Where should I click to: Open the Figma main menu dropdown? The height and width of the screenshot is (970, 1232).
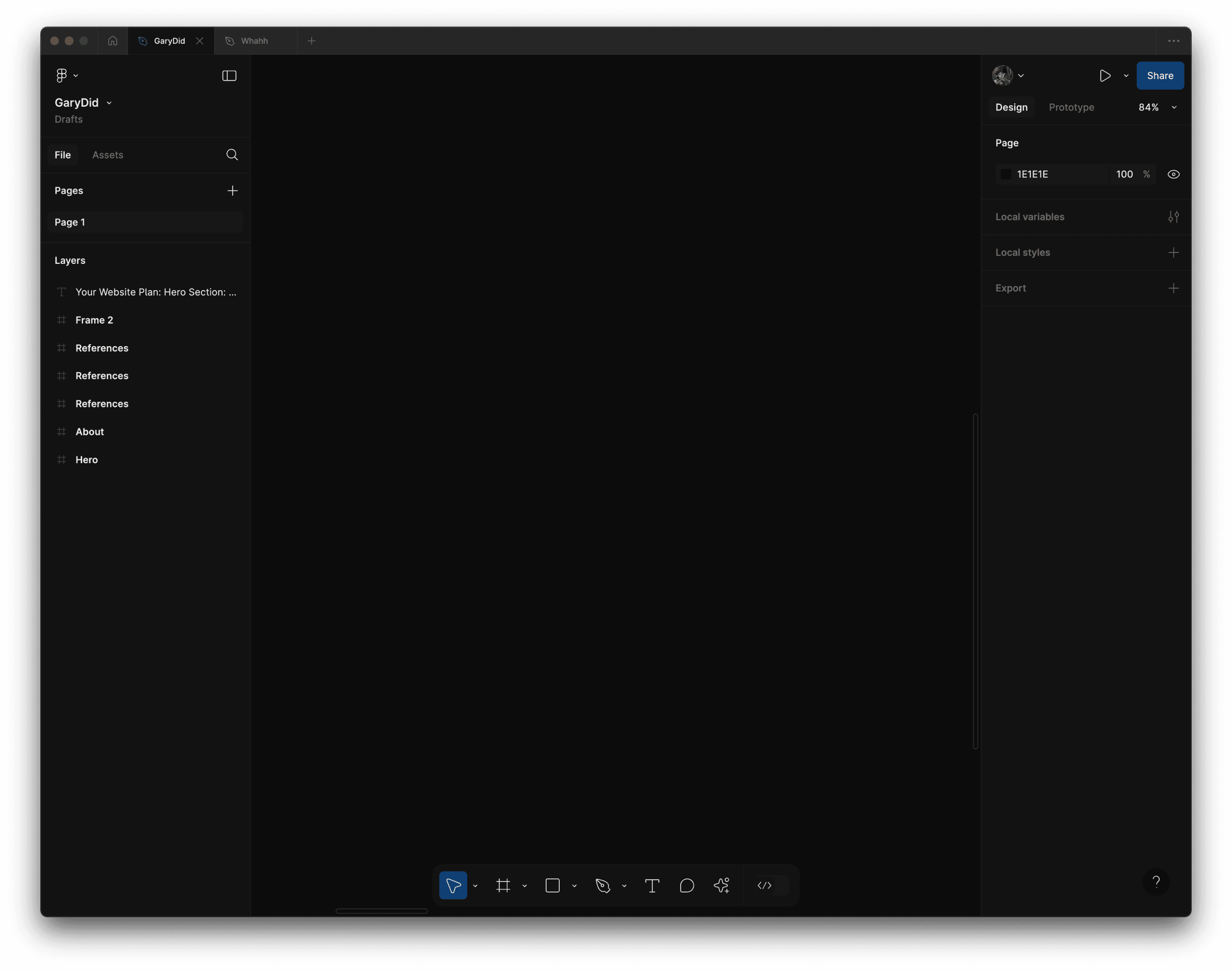click(67, 75)
